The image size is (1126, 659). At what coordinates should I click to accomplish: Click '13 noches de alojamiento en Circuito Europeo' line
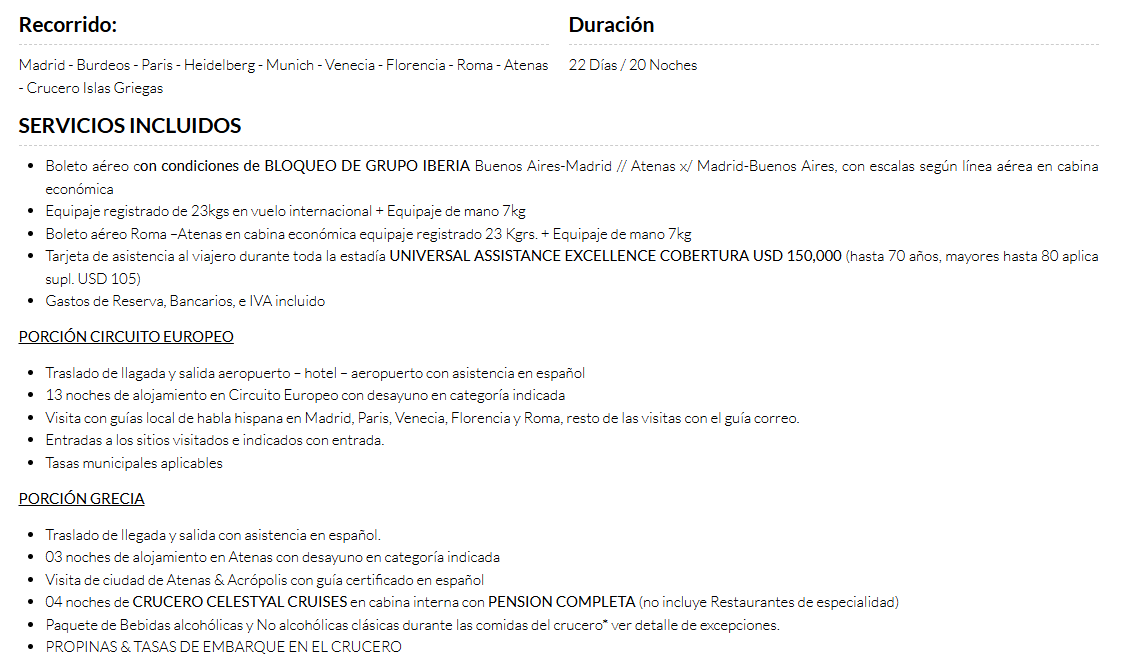coord(305,396)
